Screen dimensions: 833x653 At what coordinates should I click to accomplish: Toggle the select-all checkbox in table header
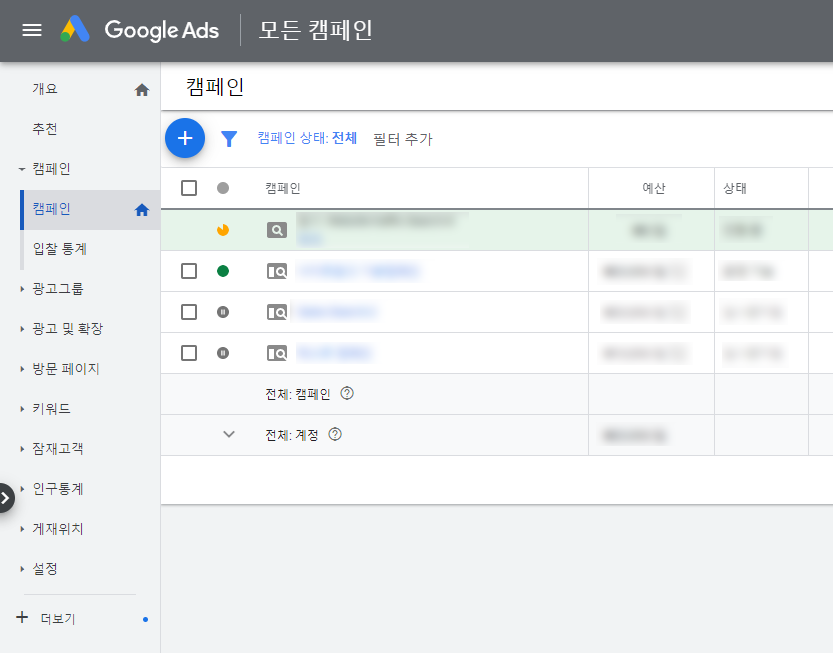[189, 188]
